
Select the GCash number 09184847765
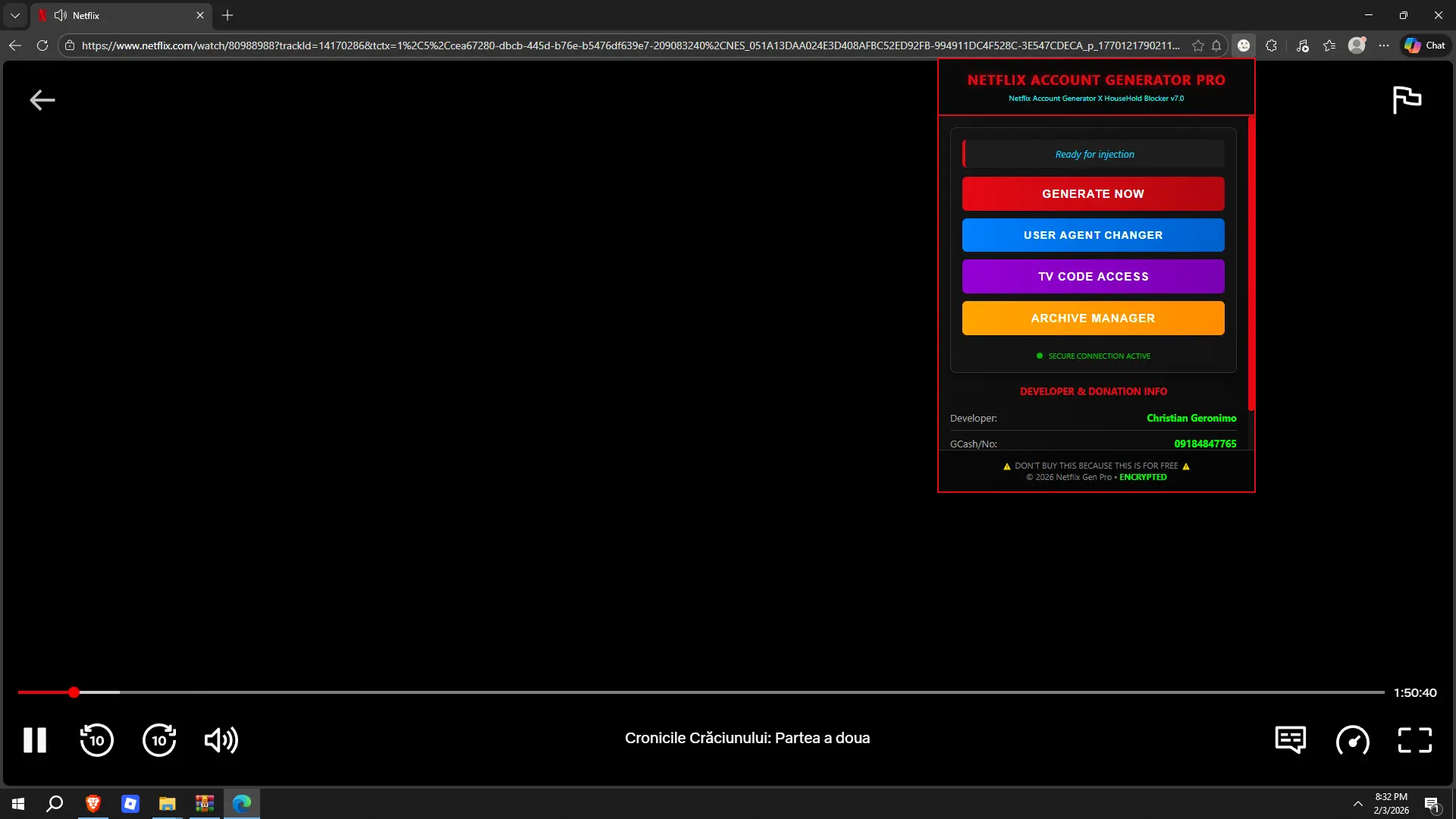pyautogui.click(x=1205, y=444)
